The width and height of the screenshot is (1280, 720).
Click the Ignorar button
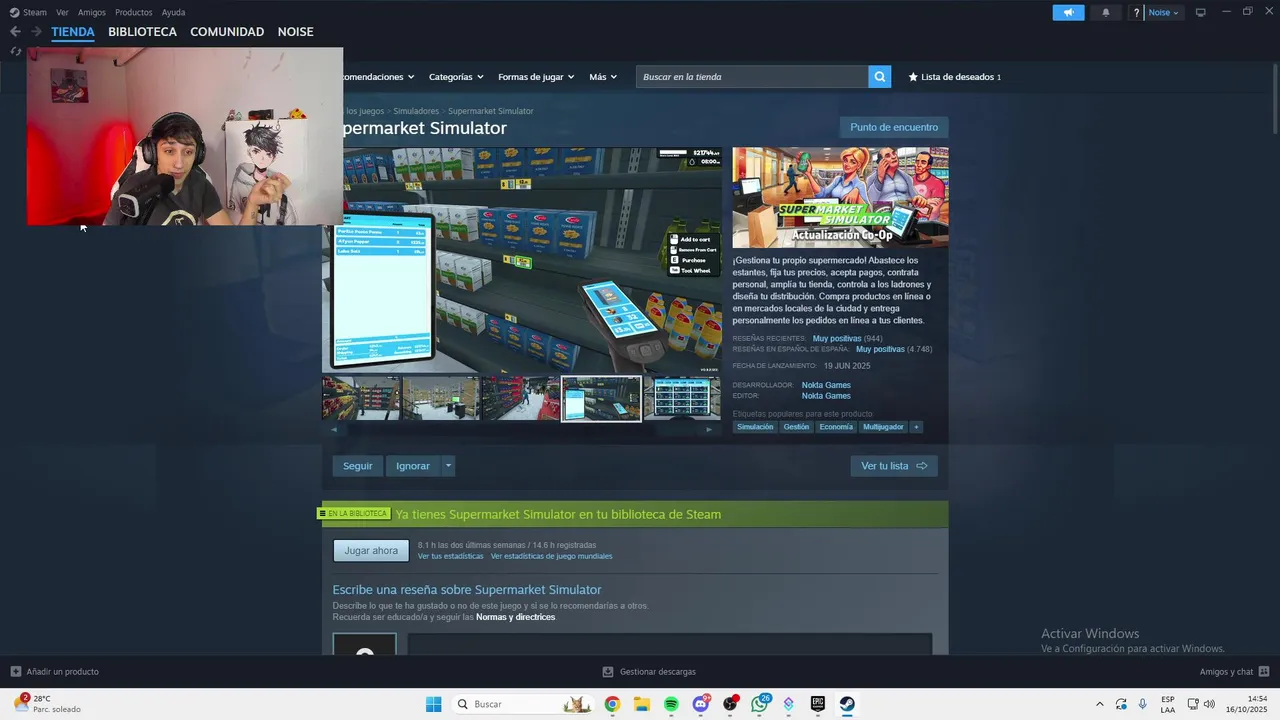pos(413,466)
